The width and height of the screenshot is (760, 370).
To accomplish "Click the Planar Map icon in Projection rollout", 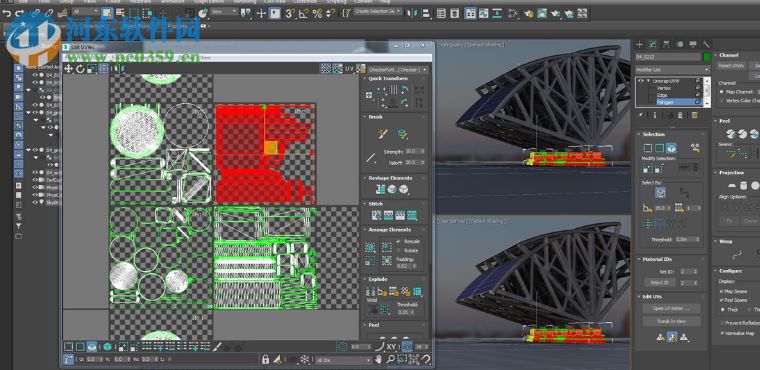I will [x=732, y=186].
